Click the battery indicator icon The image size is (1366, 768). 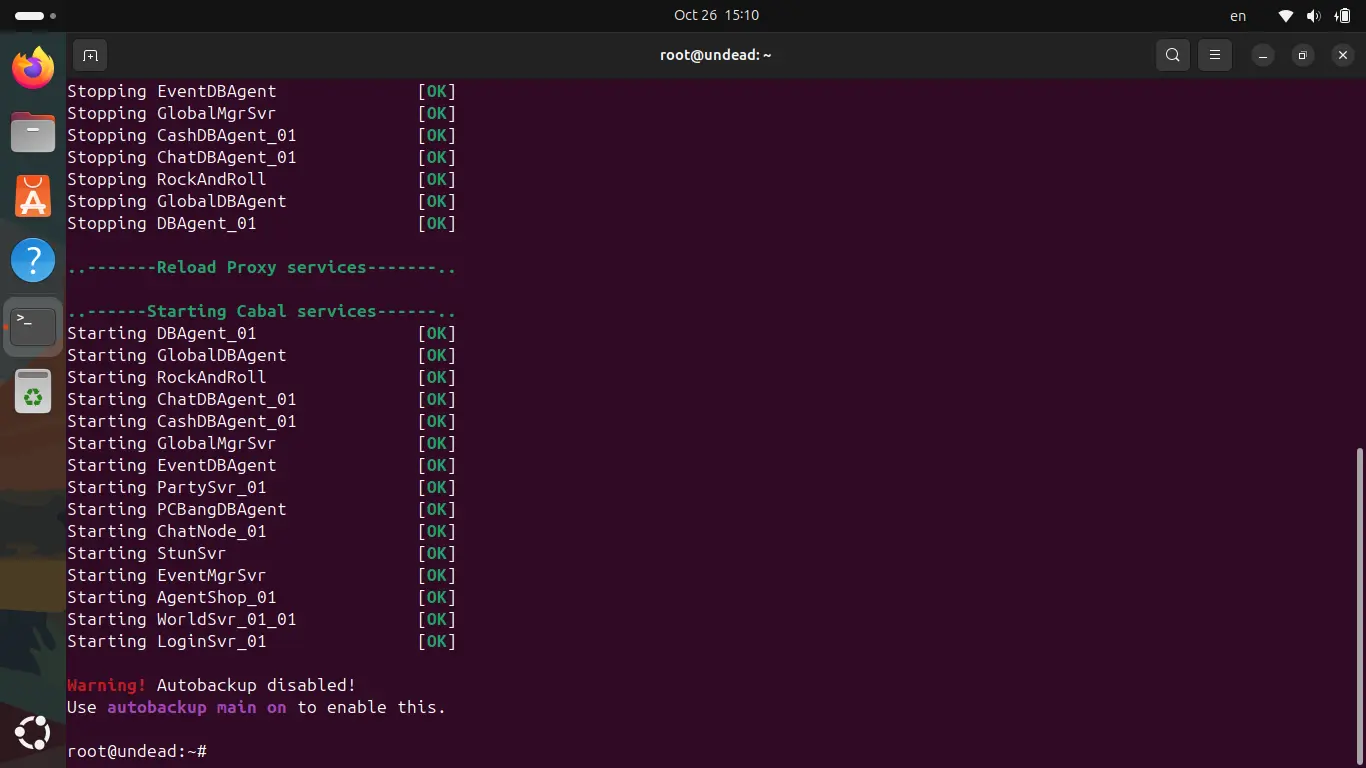point(1342,16)
